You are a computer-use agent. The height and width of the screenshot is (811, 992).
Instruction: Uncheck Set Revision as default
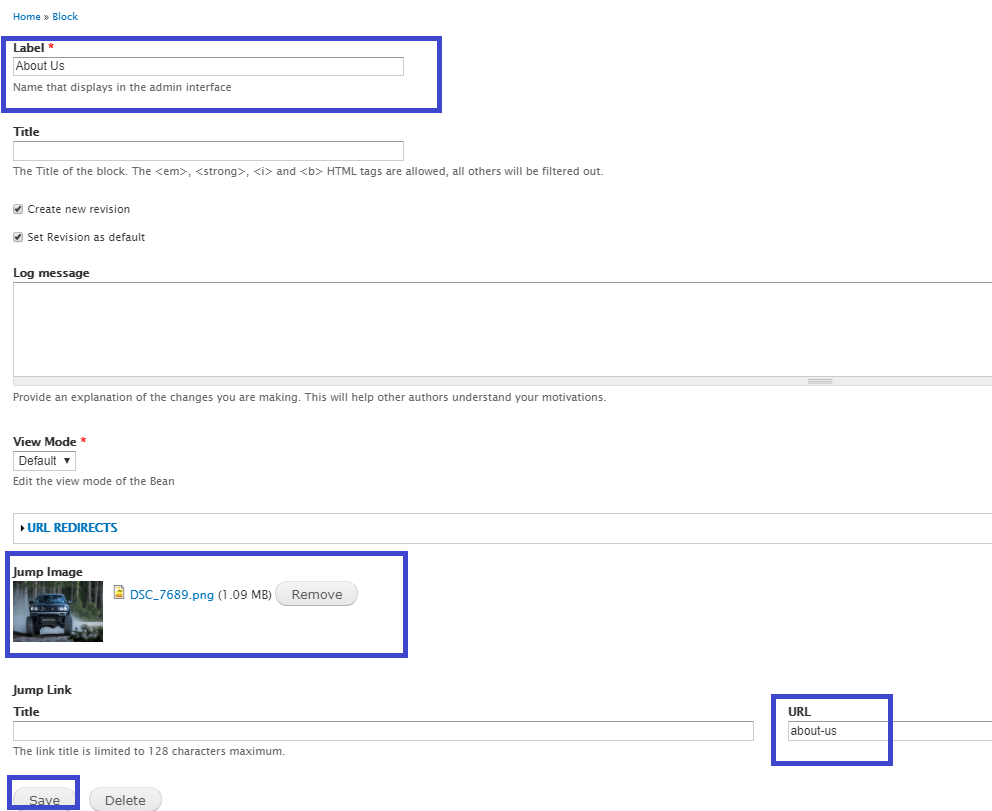tap(18, 237)
